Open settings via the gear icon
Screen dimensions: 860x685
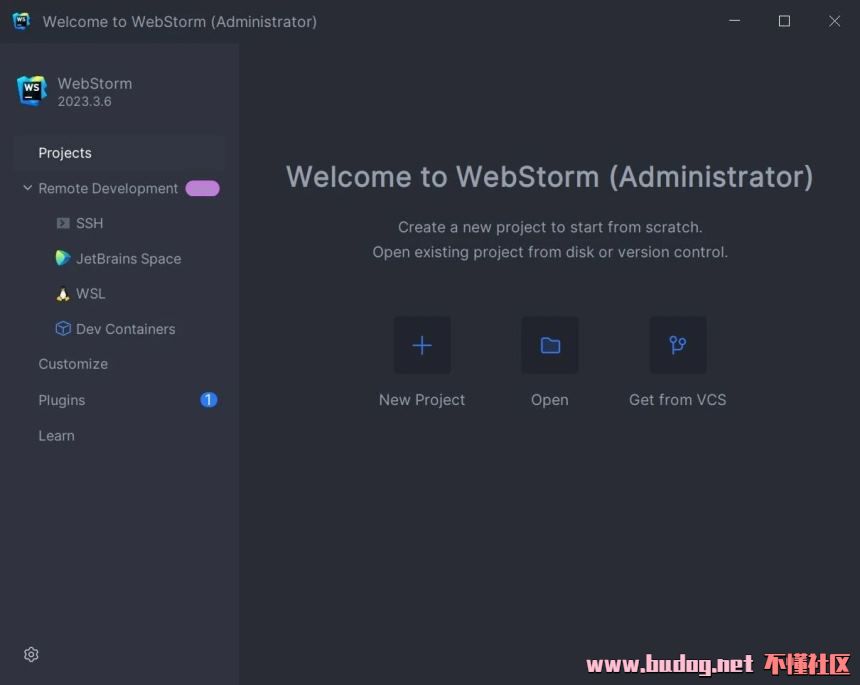[31, 654]
